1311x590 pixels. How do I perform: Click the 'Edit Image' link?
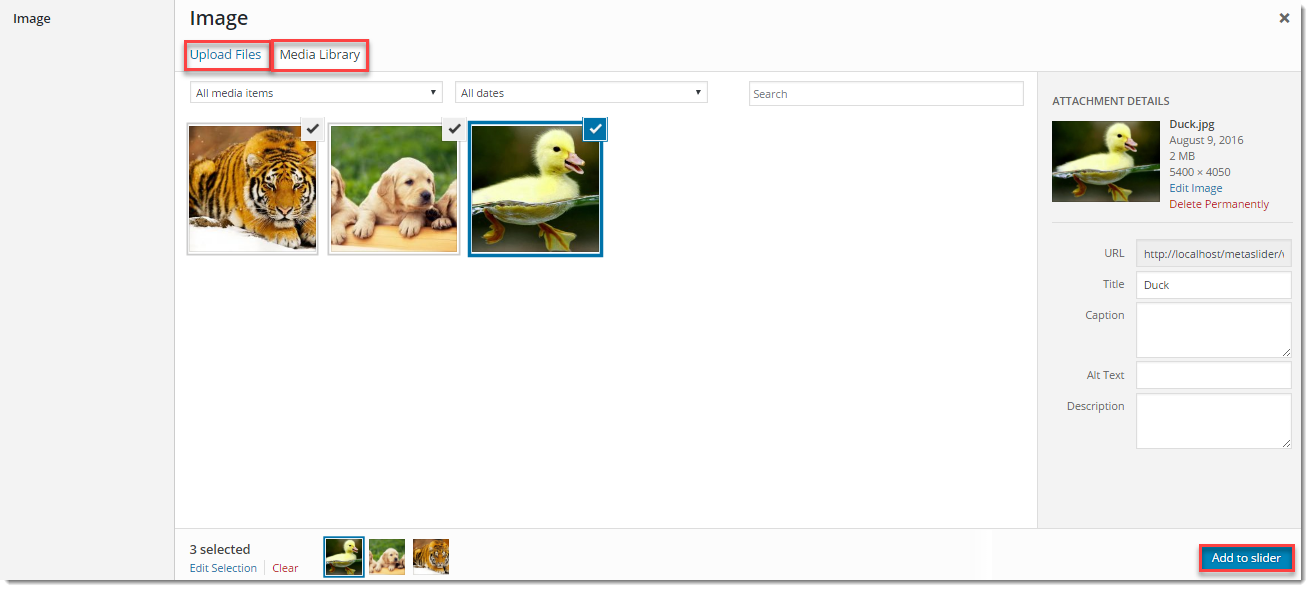click(1195, 188)
